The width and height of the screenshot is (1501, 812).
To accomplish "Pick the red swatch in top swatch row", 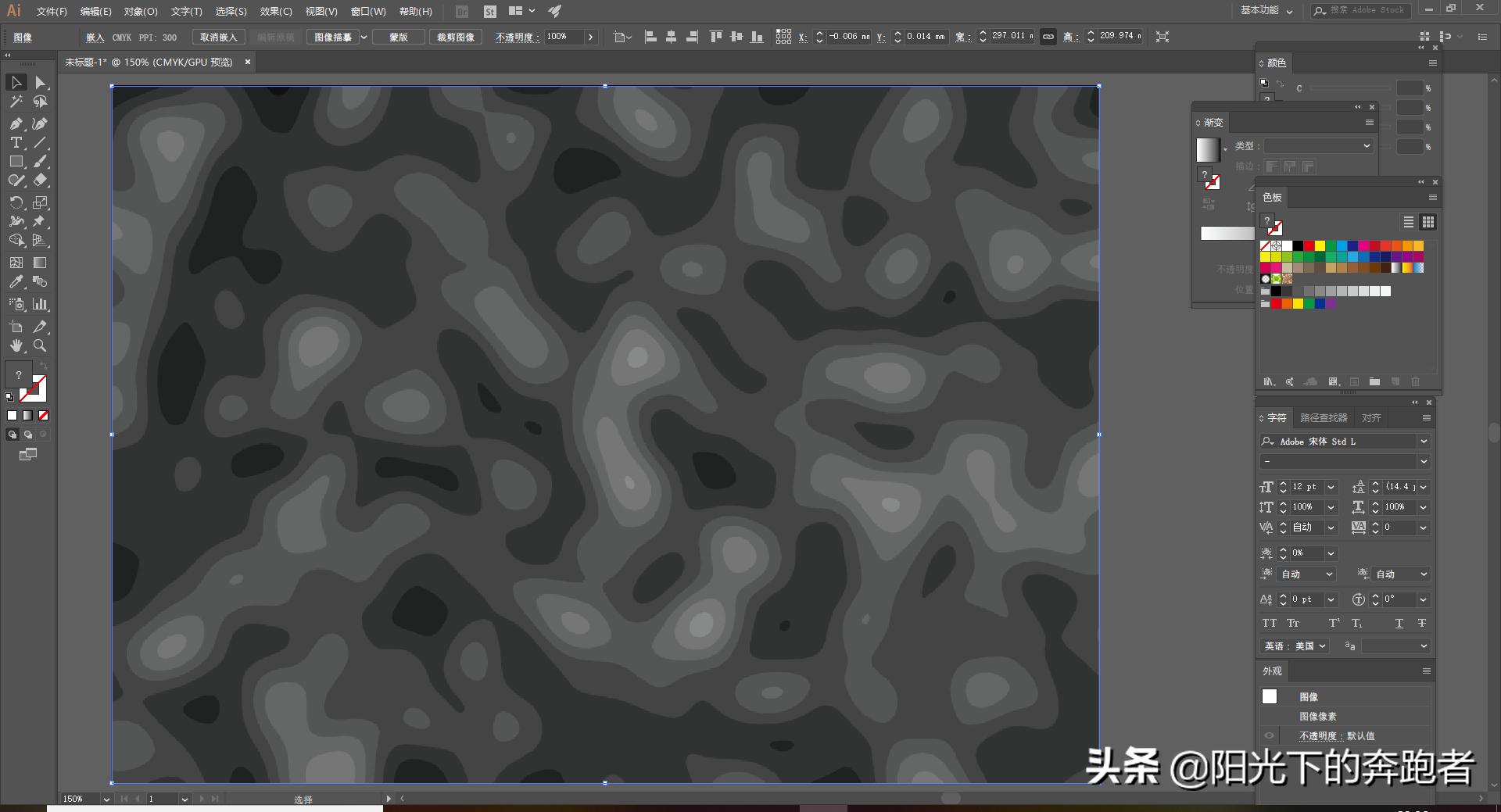I will (1309, 245).
